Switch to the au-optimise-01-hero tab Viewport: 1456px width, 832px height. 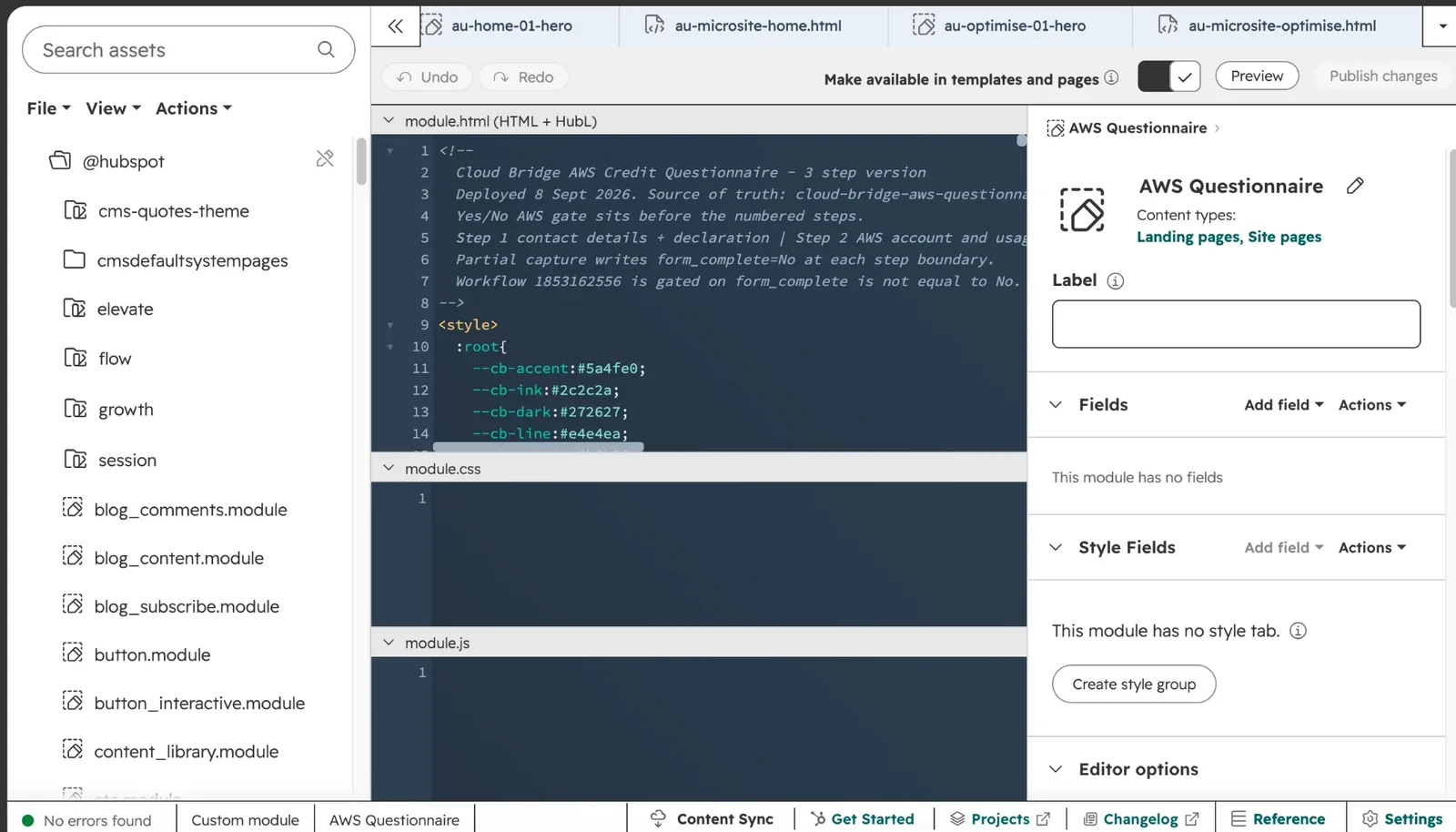pyautogui.click(x=1010, y=26)
